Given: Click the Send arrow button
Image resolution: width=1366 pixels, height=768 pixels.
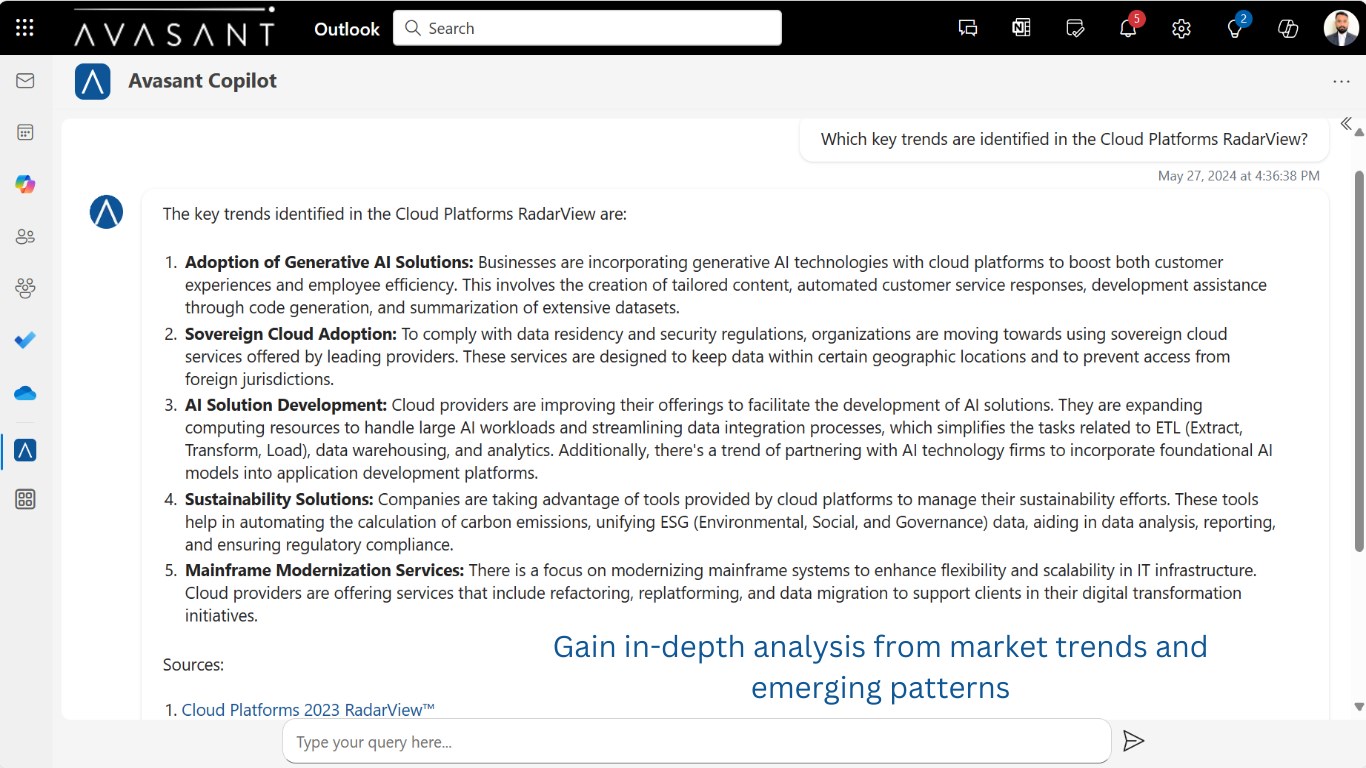Looking at the screenshot, I should pyautogui.click(x=1133, y=741).
